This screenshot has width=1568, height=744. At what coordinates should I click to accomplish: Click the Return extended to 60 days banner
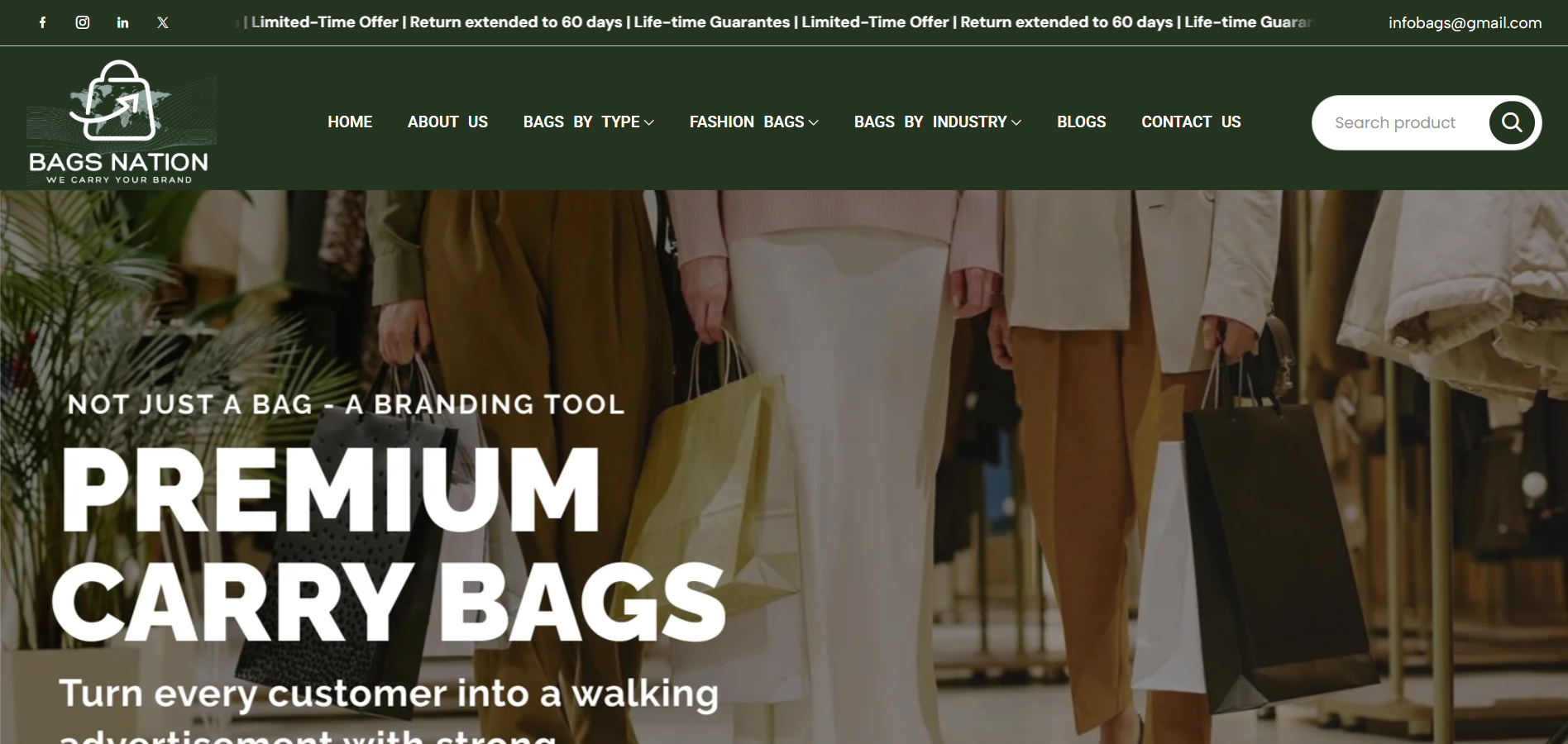tap(519, 22)
